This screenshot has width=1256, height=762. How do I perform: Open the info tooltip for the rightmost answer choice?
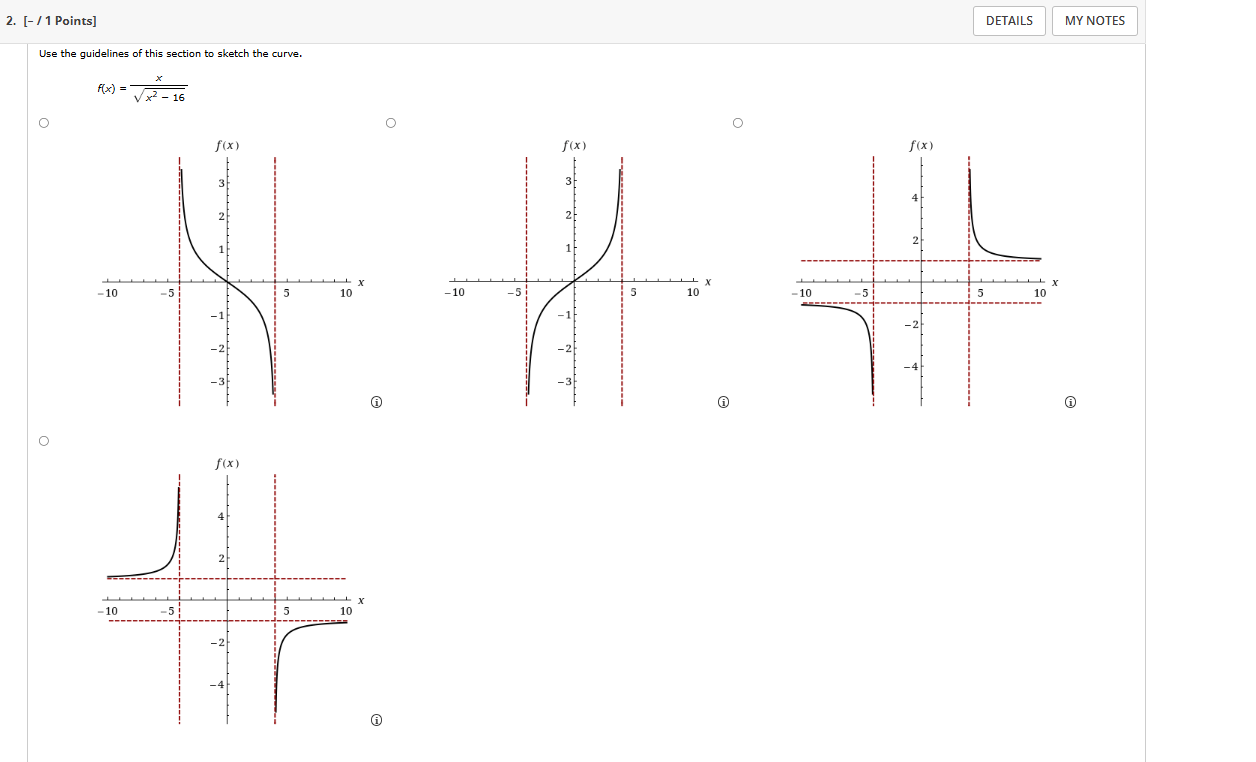(x=1070, y=401)
